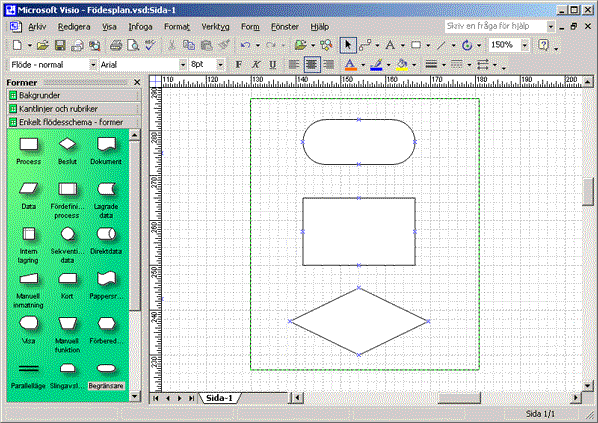598x423 pixels.
Task: Switch to the Sida-1 page tab
Action: pyautogui.click(x=219, y=398)
